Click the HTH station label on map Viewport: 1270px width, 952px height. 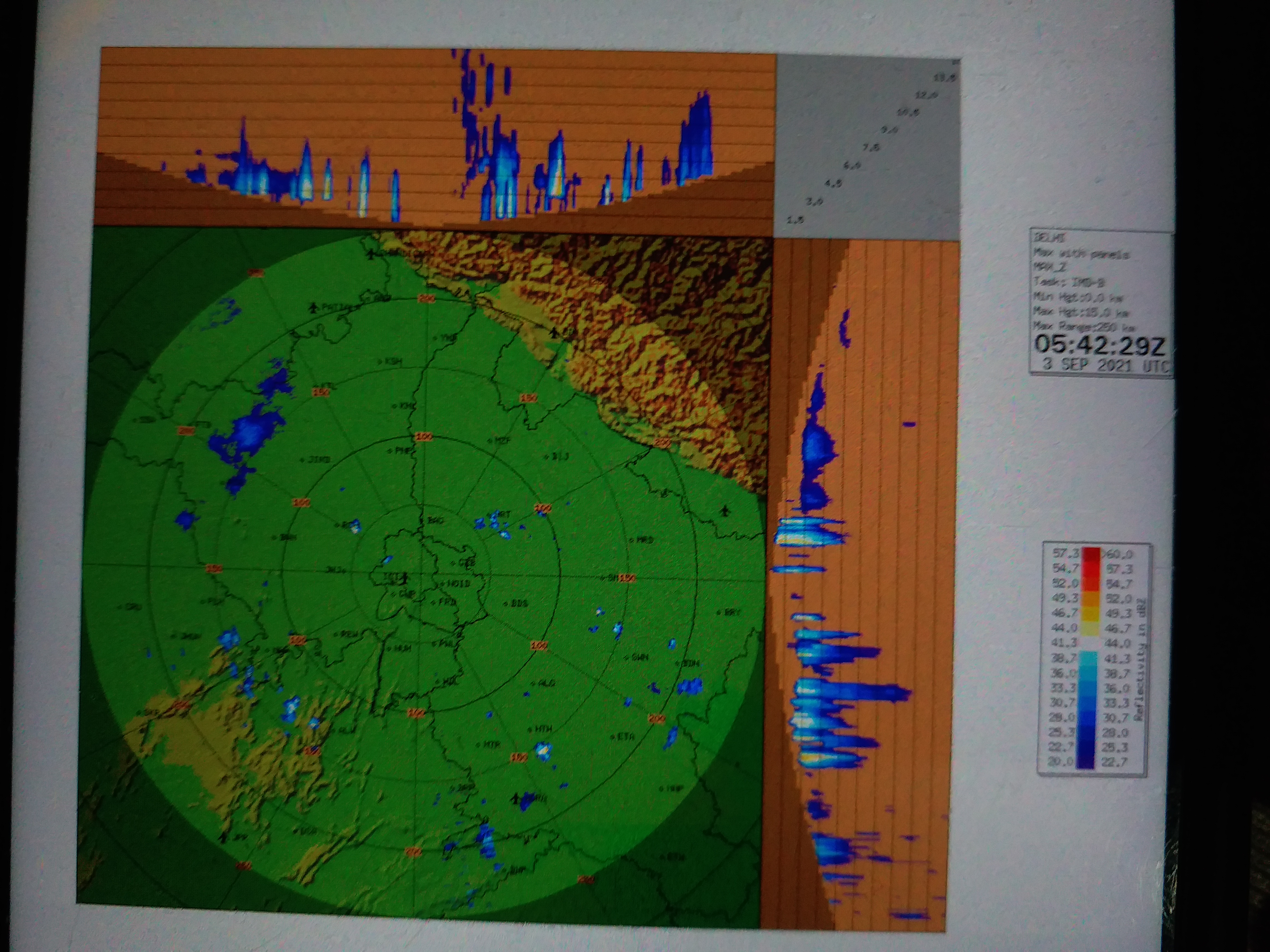[543, 729]
